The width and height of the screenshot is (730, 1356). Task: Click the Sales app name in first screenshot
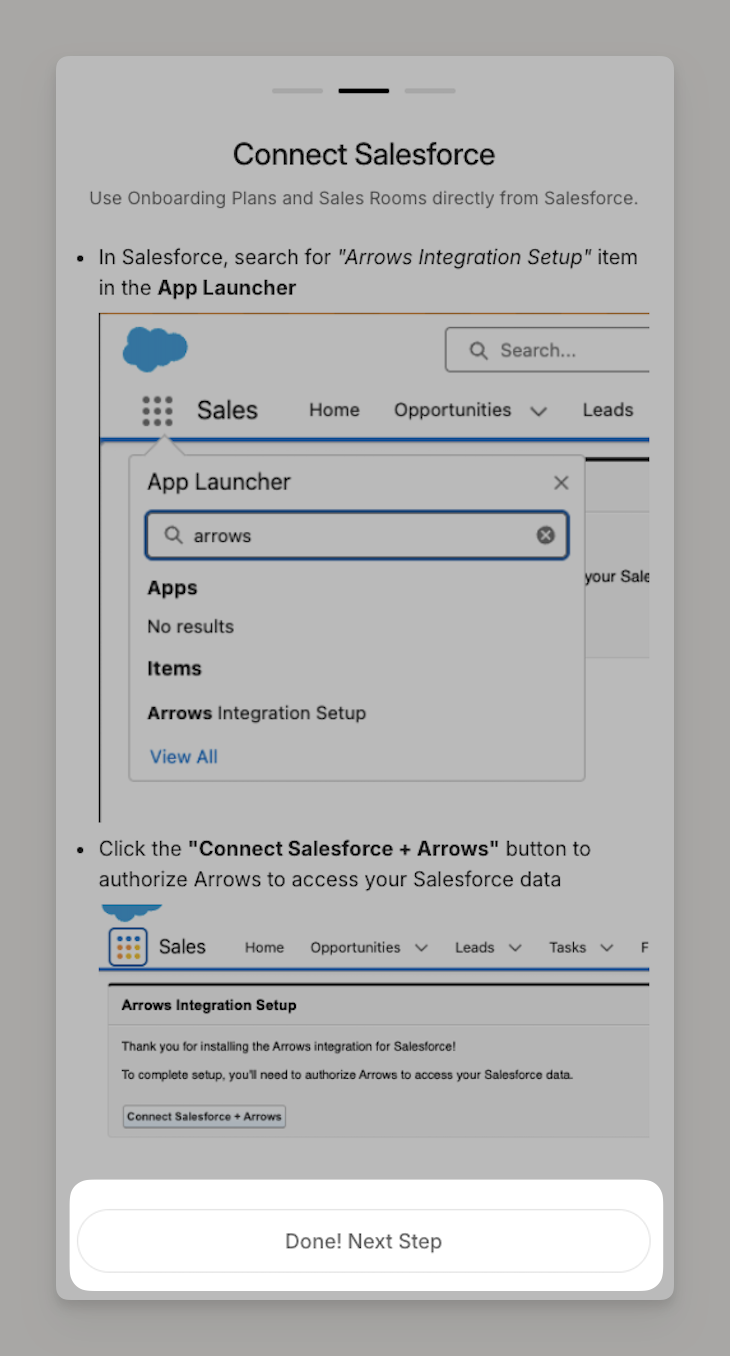point(227,410)
